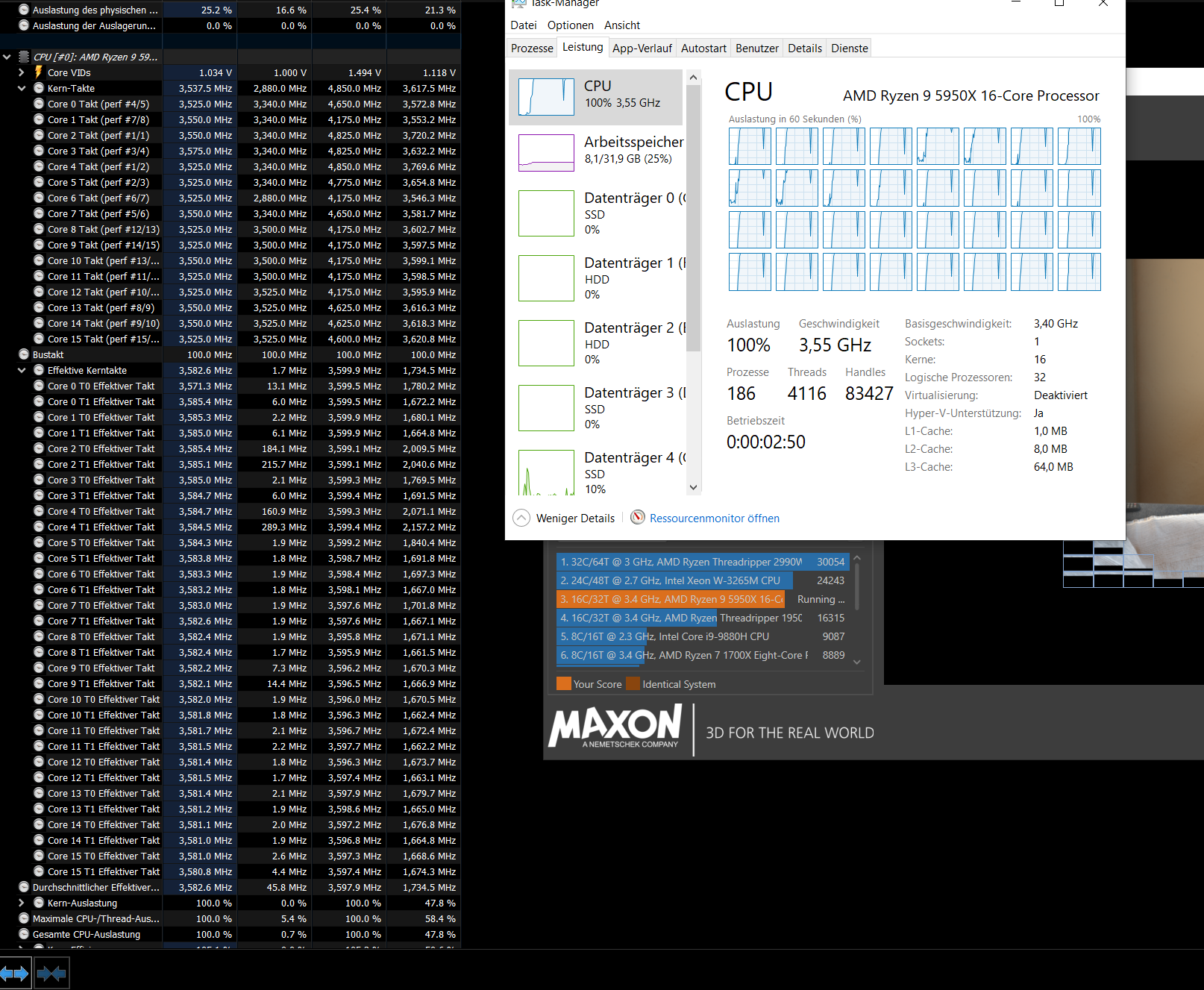
Task: Click the MAXON logo in Cinebench
Action: click(x=615, y=727)
